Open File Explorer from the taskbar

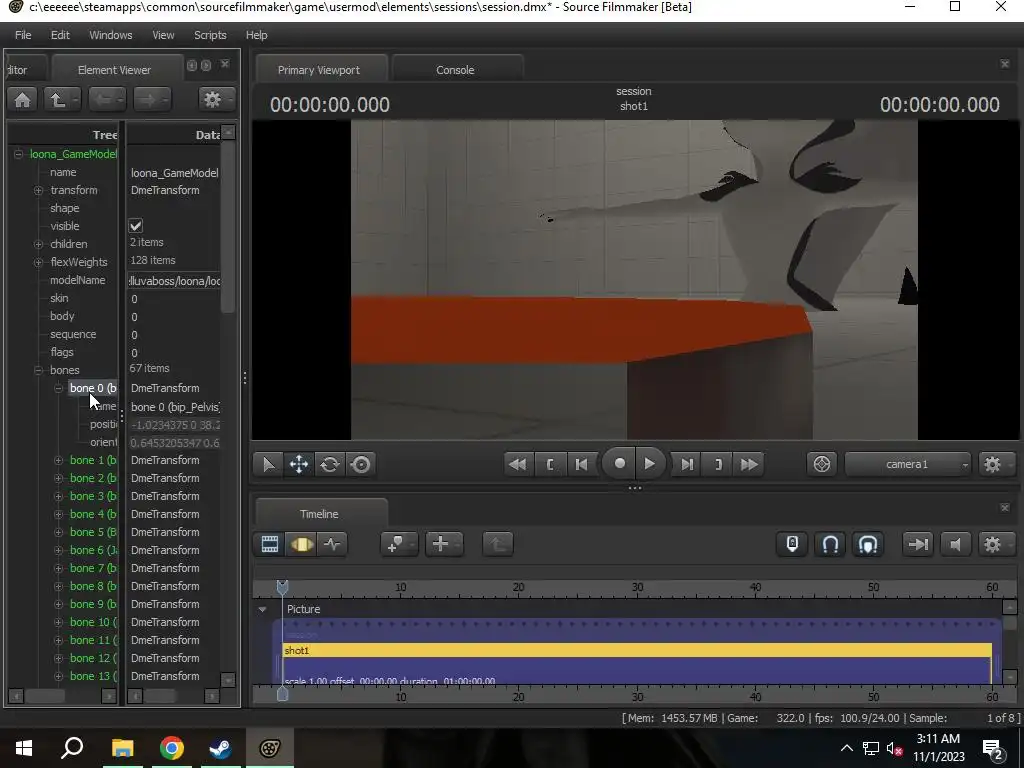(x=122, y=748)
